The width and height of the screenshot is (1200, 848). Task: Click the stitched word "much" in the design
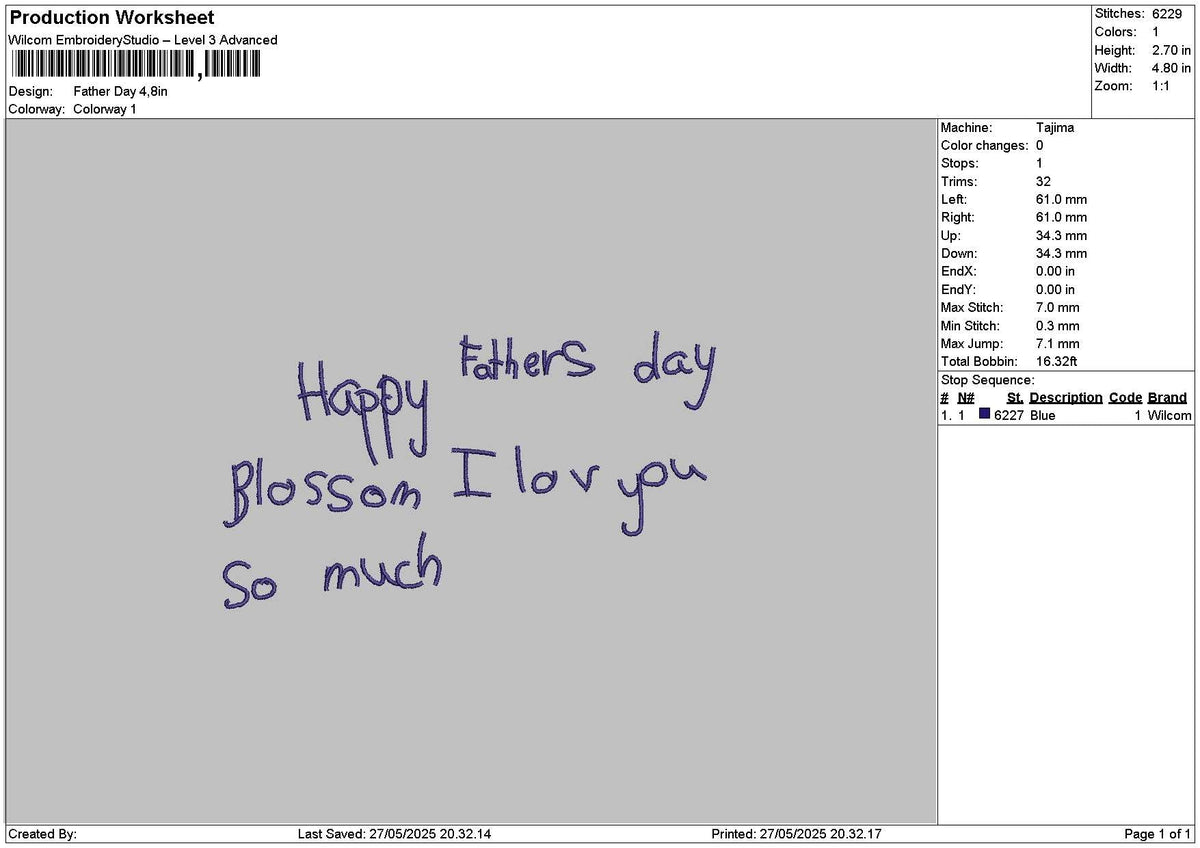pos(382,566)
